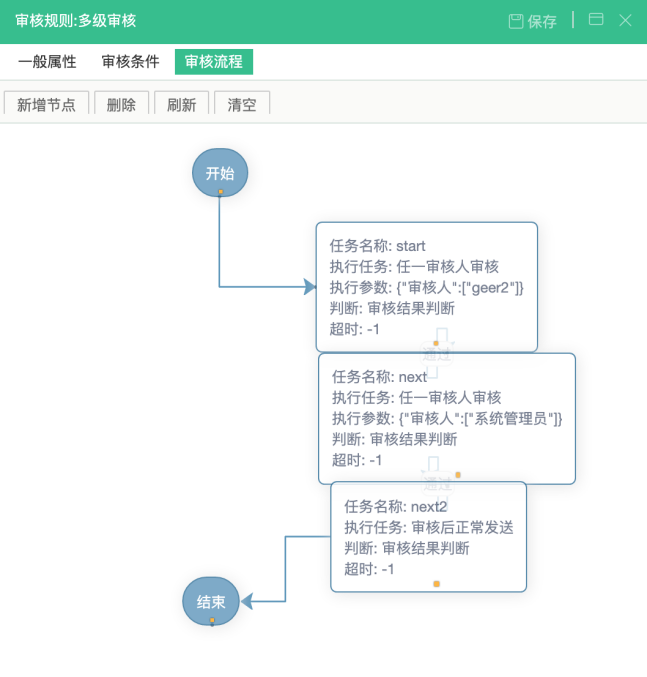Click the 删除 toolbar button
The height and width of the screenshot is (677, 647).
122,104
